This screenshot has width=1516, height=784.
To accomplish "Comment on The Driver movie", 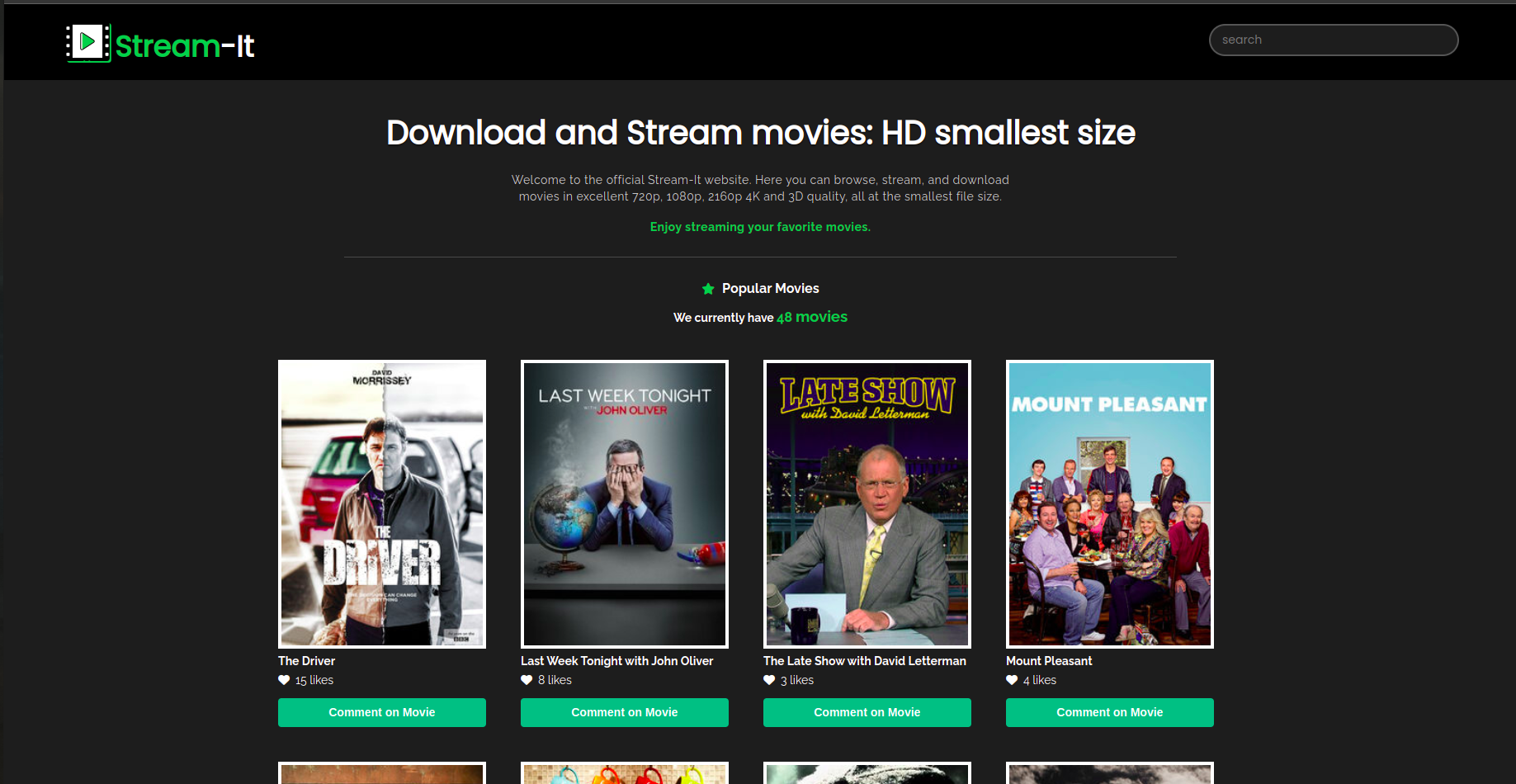I will (382, 712).
